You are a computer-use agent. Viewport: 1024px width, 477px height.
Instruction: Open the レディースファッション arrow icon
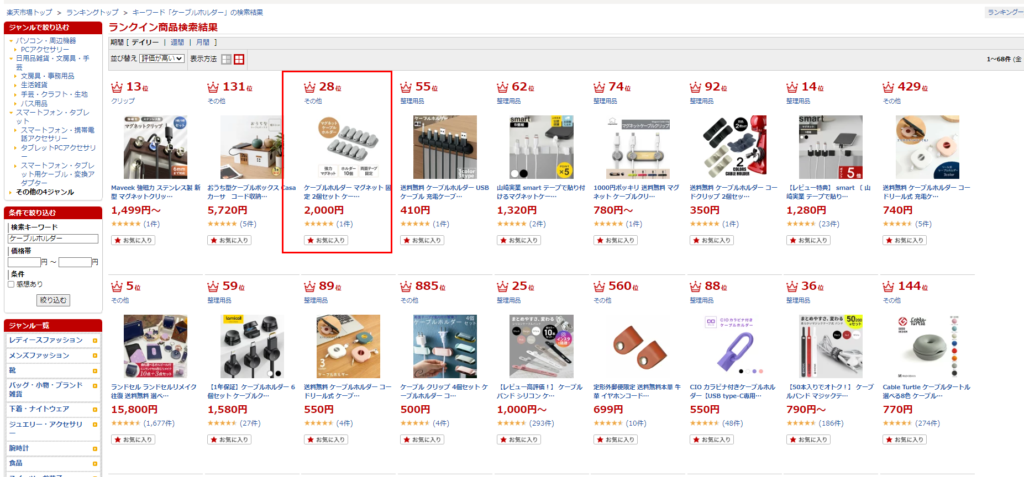(95, 340)
